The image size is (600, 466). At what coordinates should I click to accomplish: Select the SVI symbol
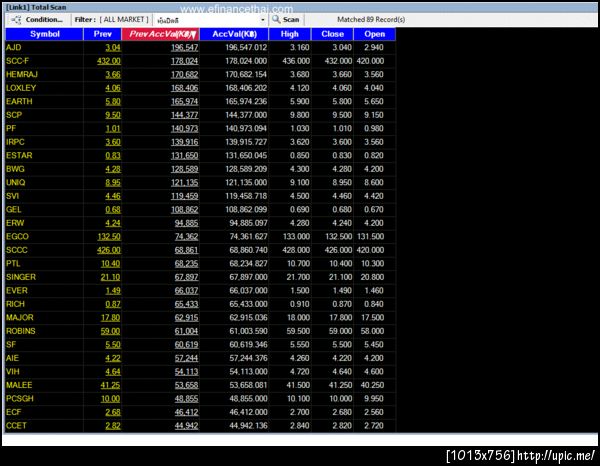click(12, 196)
